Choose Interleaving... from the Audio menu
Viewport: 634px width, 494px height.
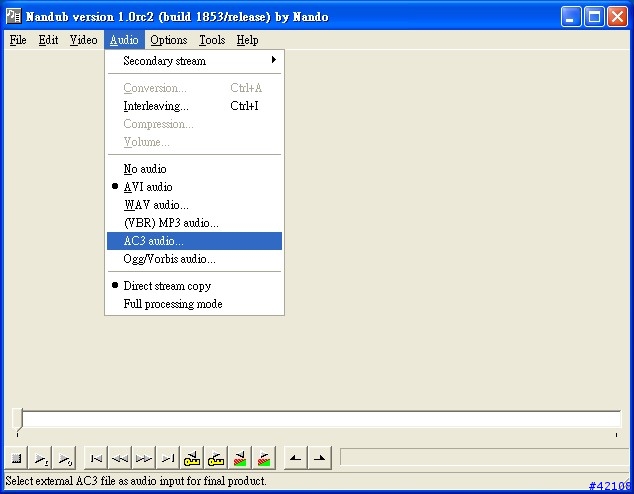194,106
